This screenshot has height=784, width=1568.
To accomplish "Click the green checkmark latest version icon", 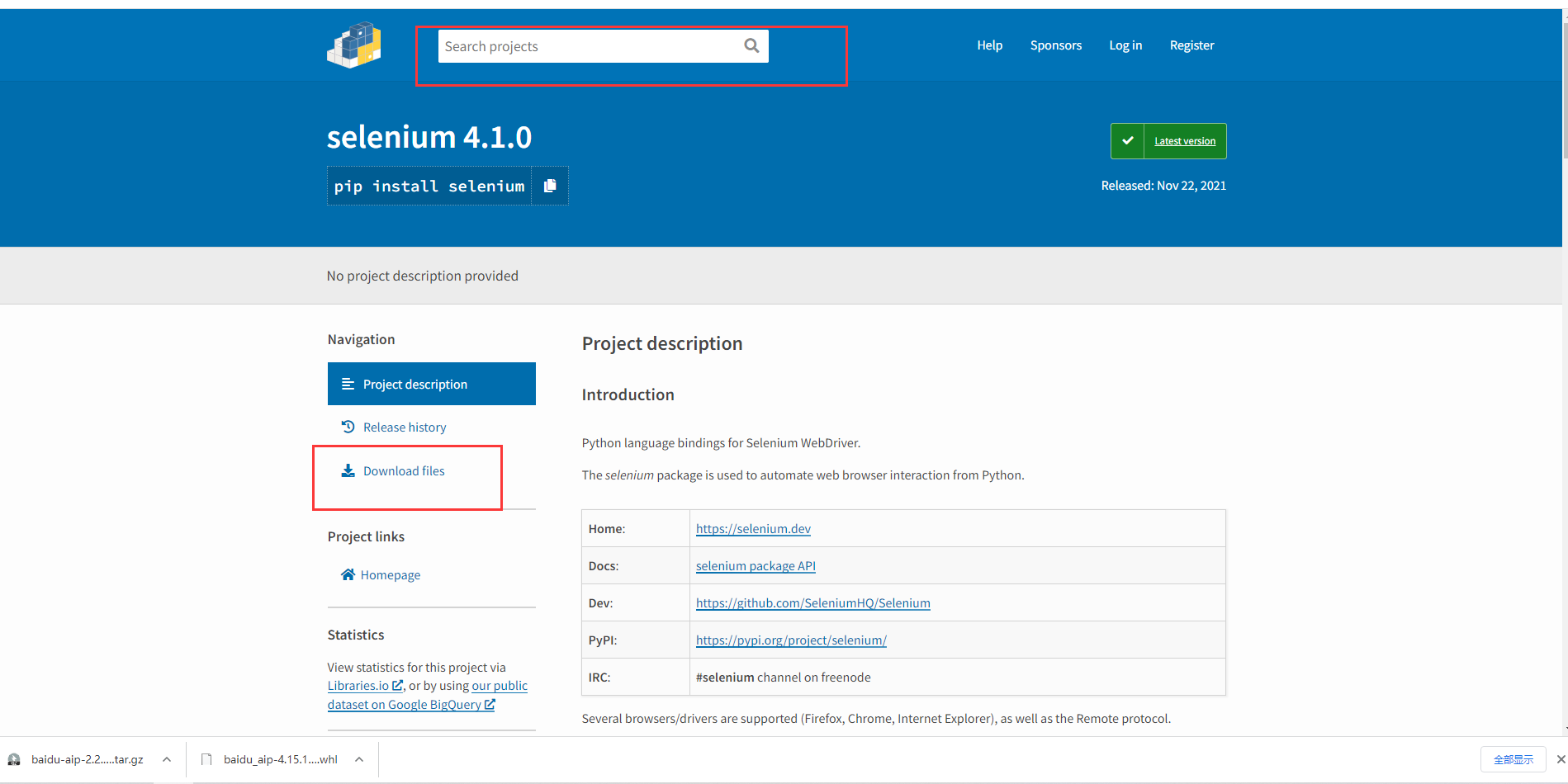I will pos(1128,141).
